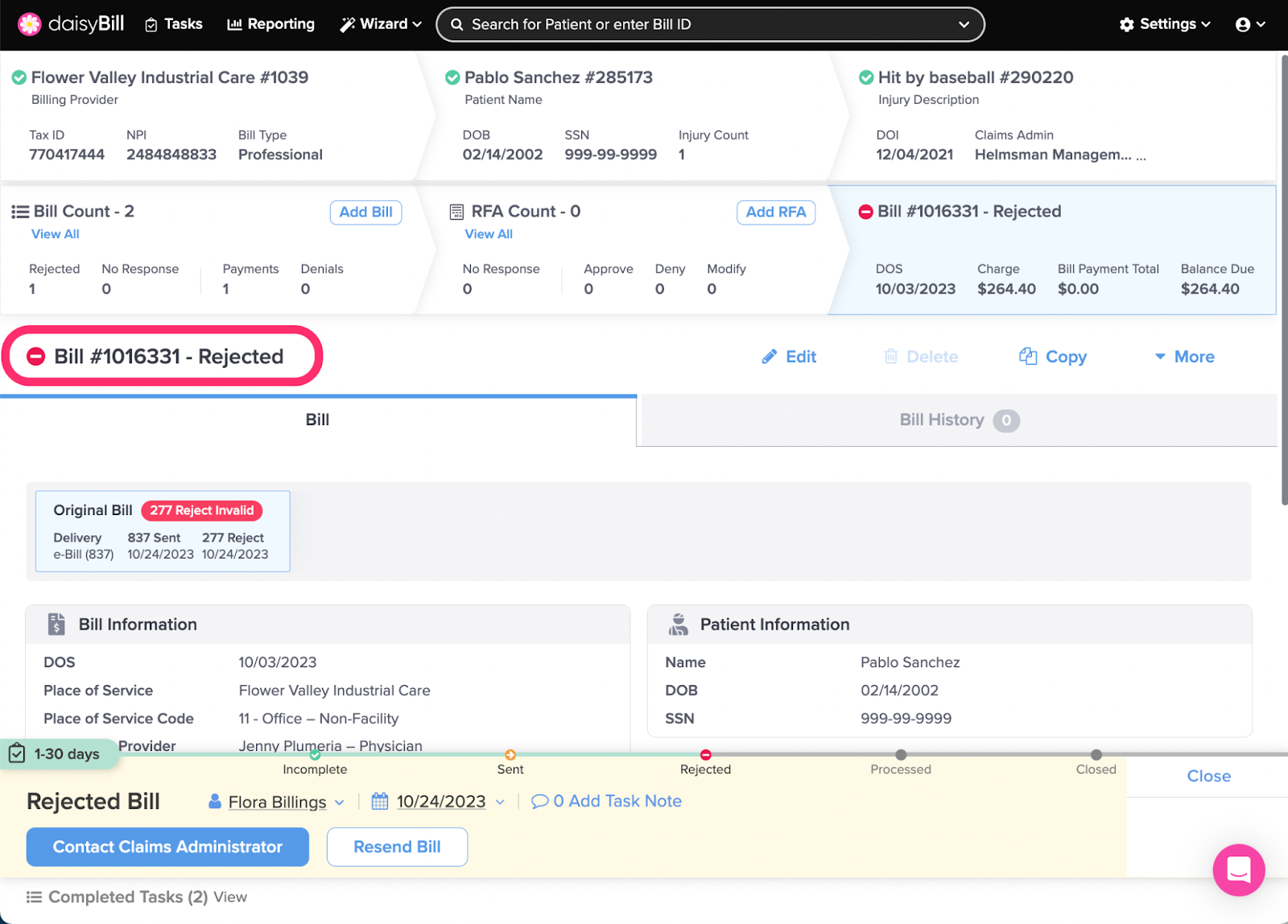Expand the More actions menu
The image size is (1288, 924).
pyautogui.click(x=1184, y=357)
